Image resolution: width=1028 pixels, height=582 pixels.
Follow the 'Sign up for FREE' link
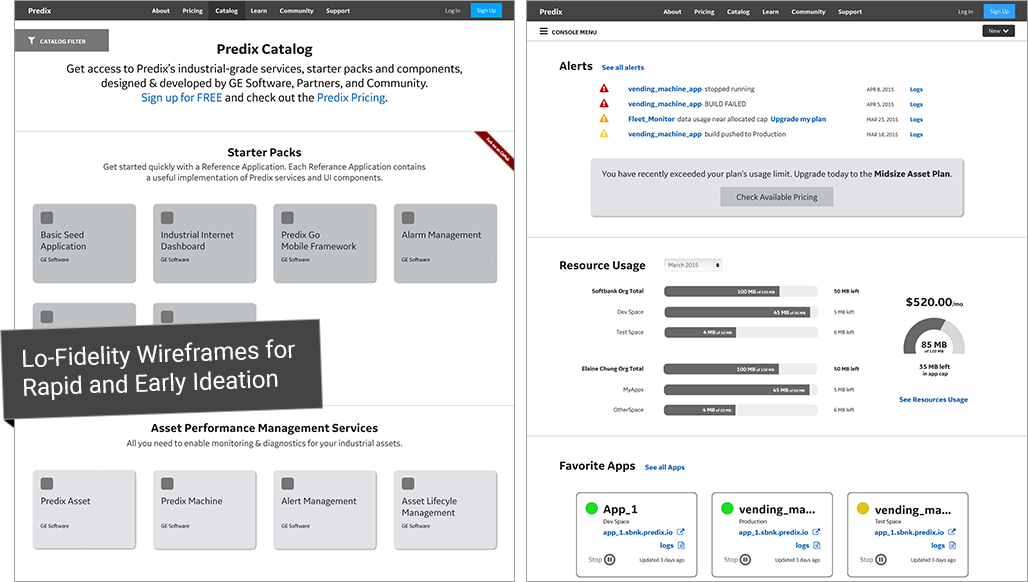point(182,98)
